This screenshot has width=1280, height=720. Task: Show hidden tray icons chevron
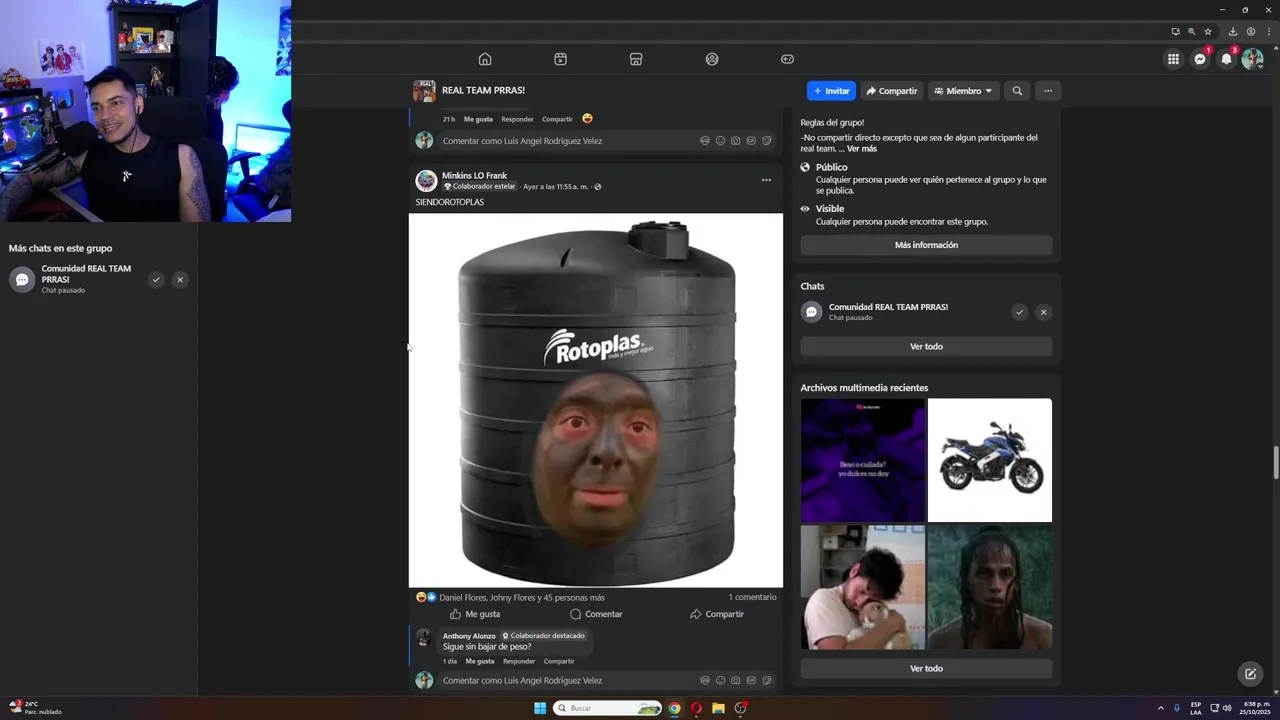coord(1160,708)
